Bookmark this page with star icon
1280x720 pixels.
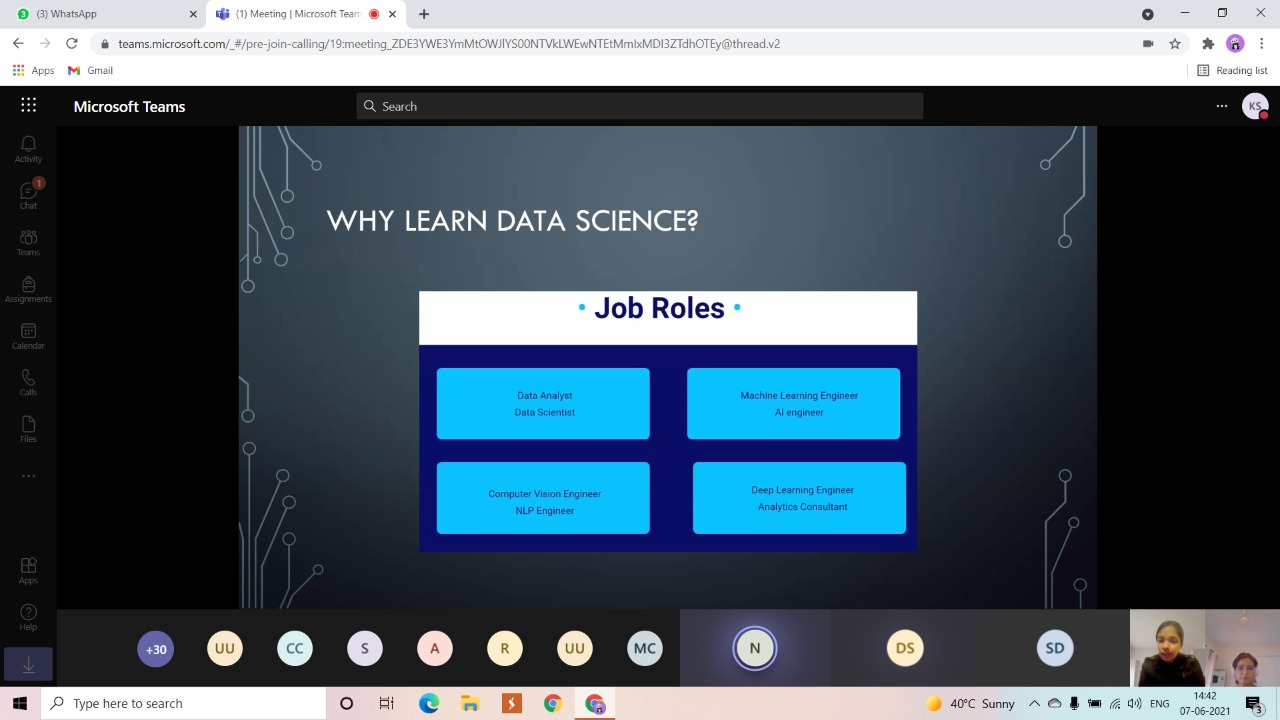point(1175,44)
